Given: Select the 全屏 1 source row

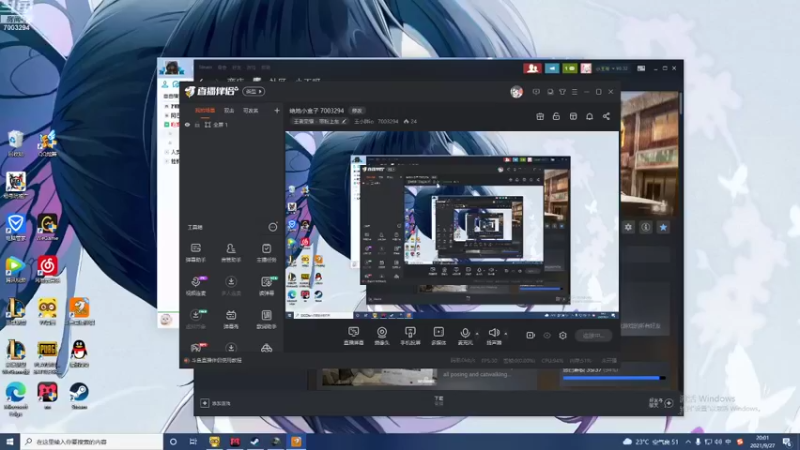Looking at the screenshot, I should tap(232, 124).
